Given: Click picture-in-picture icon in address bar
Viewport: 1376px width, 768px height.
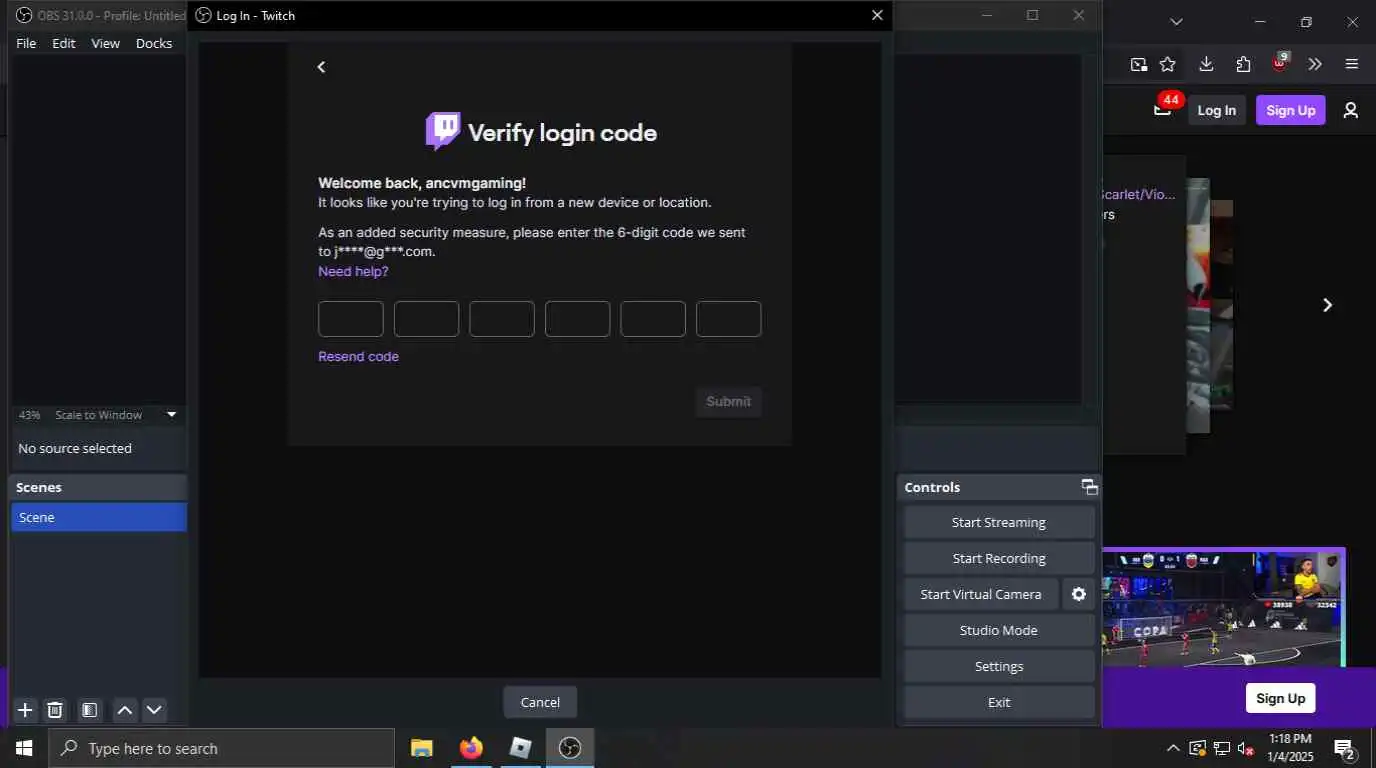Looking at the screenshot, I should (1139, 64).
